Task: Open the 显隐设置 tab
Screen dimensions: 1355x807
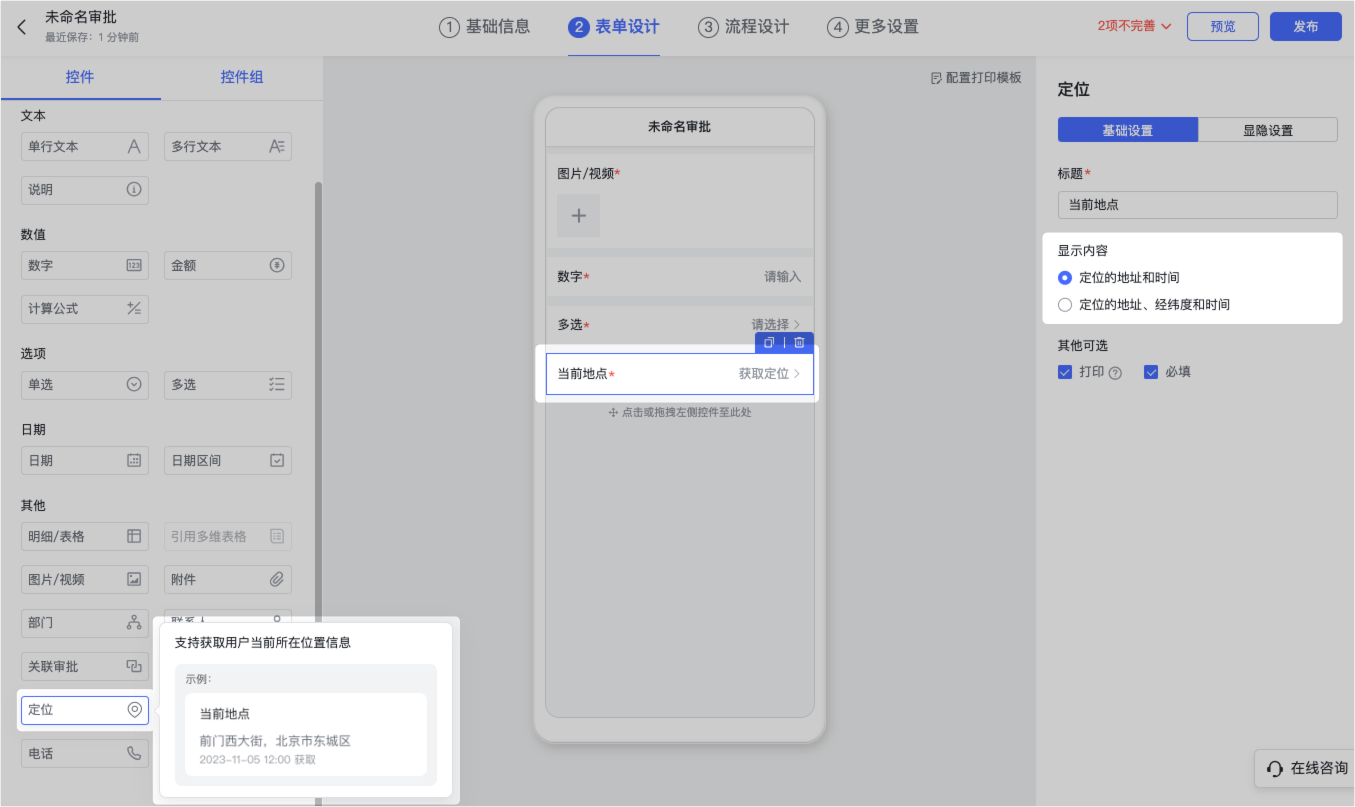Action: coord(1267,130)
